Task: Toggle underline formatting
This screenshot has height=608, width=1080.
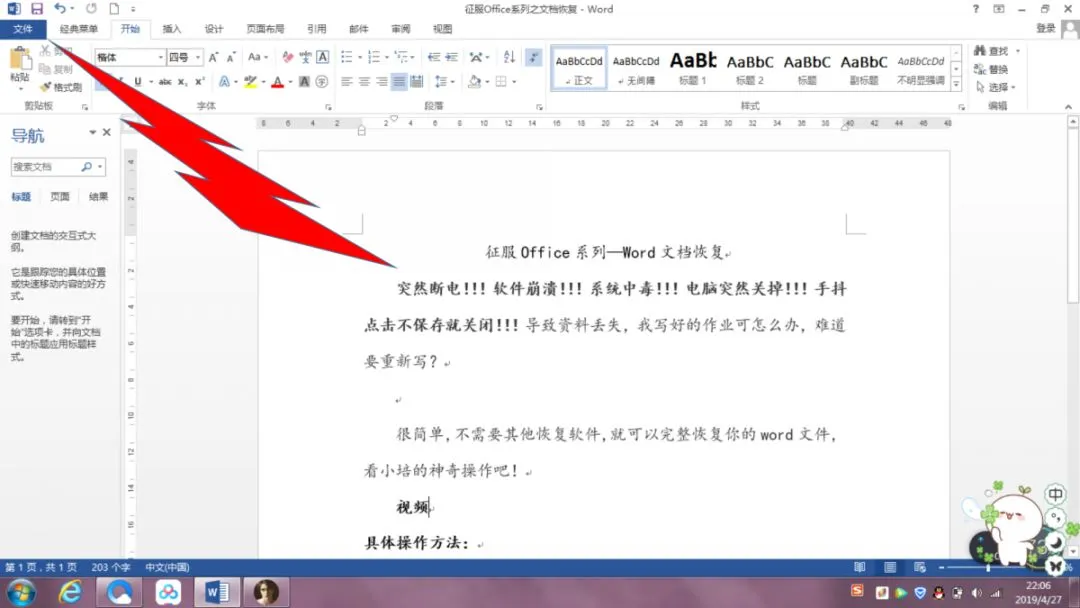Action: 138,82
